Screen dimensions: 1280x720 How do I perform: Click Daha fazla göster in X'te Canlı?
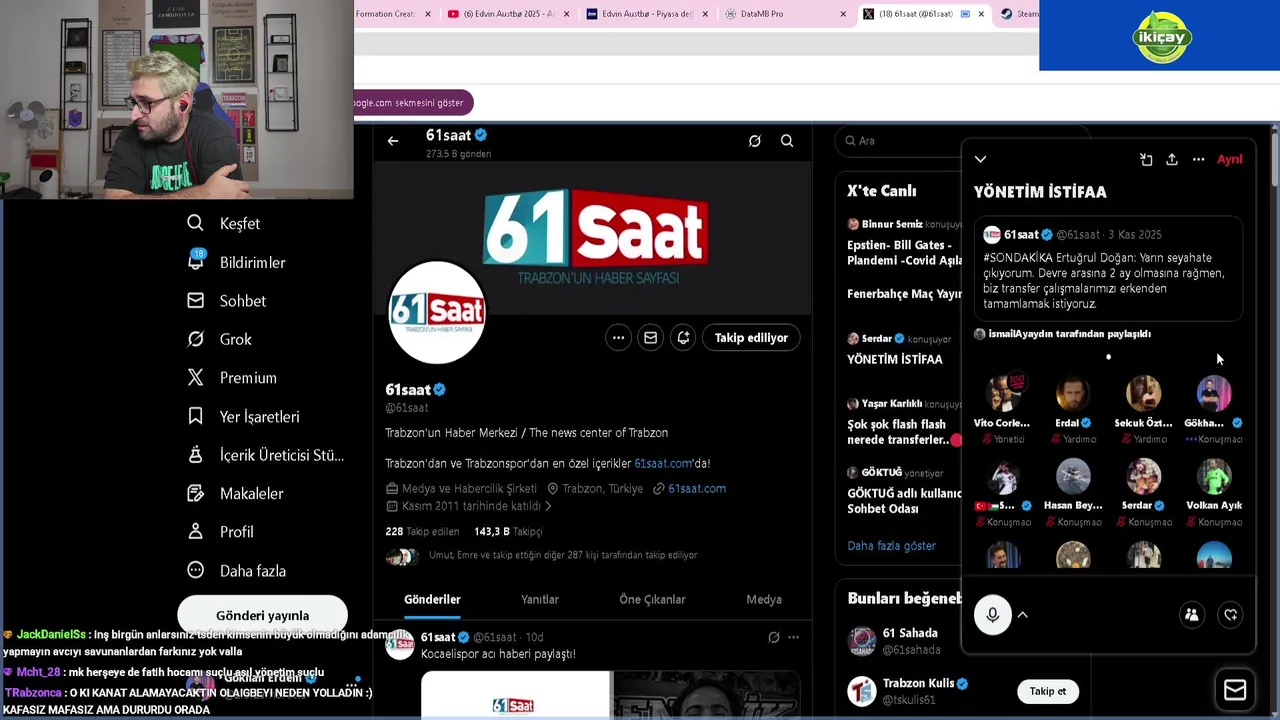click(x=891, y=546)
